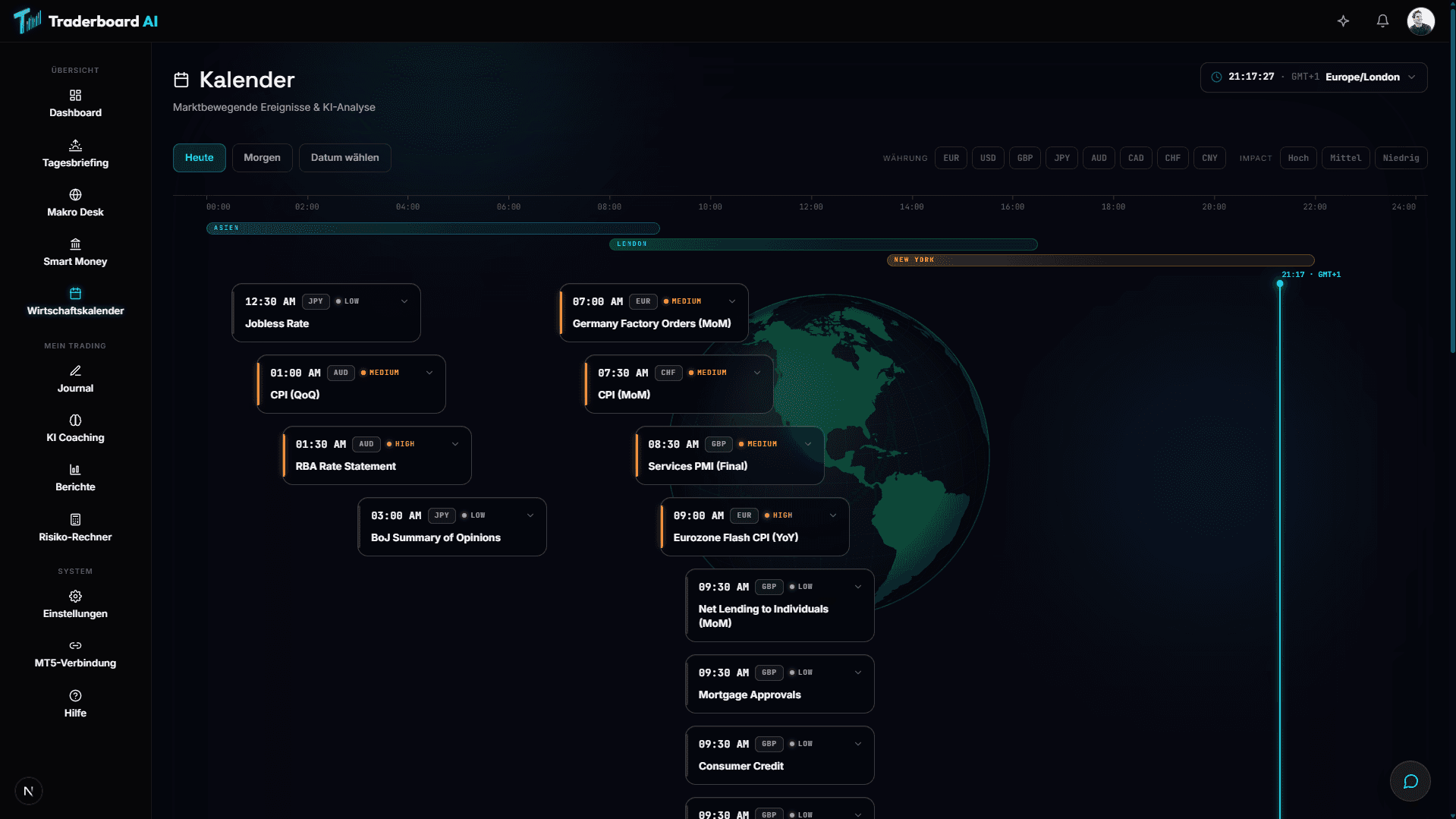The image size is (1456, 819).
Task: Open Hilfe question mark icon
Action: pos(75,696)
